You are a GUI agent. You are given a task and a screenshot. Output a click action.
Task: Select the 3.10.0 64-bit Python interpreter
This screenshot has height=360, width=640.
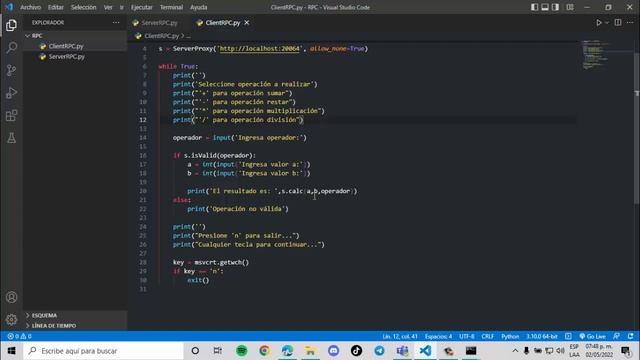[542, 336]
